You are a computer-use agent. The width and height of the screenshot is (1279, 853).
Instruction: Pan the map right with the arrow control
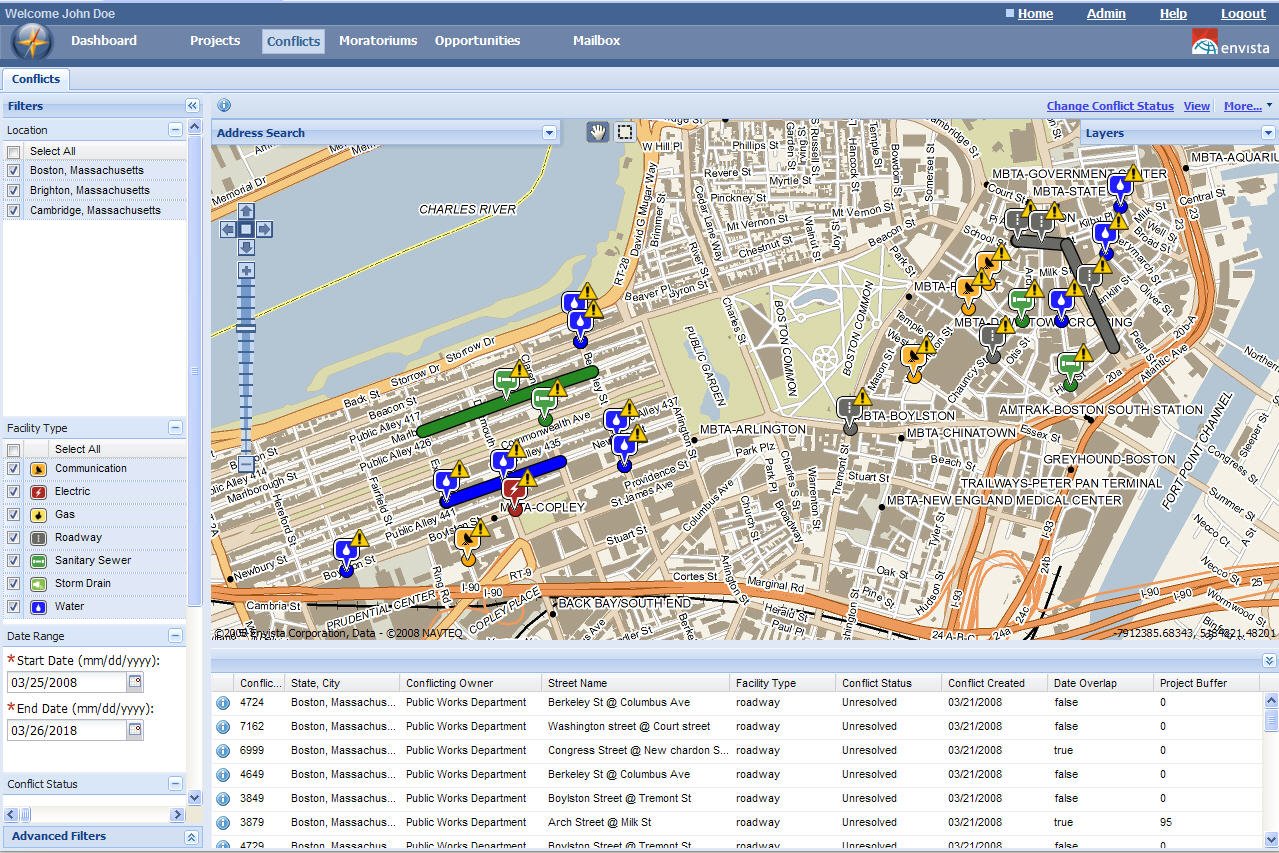click(x=264, y=229)
